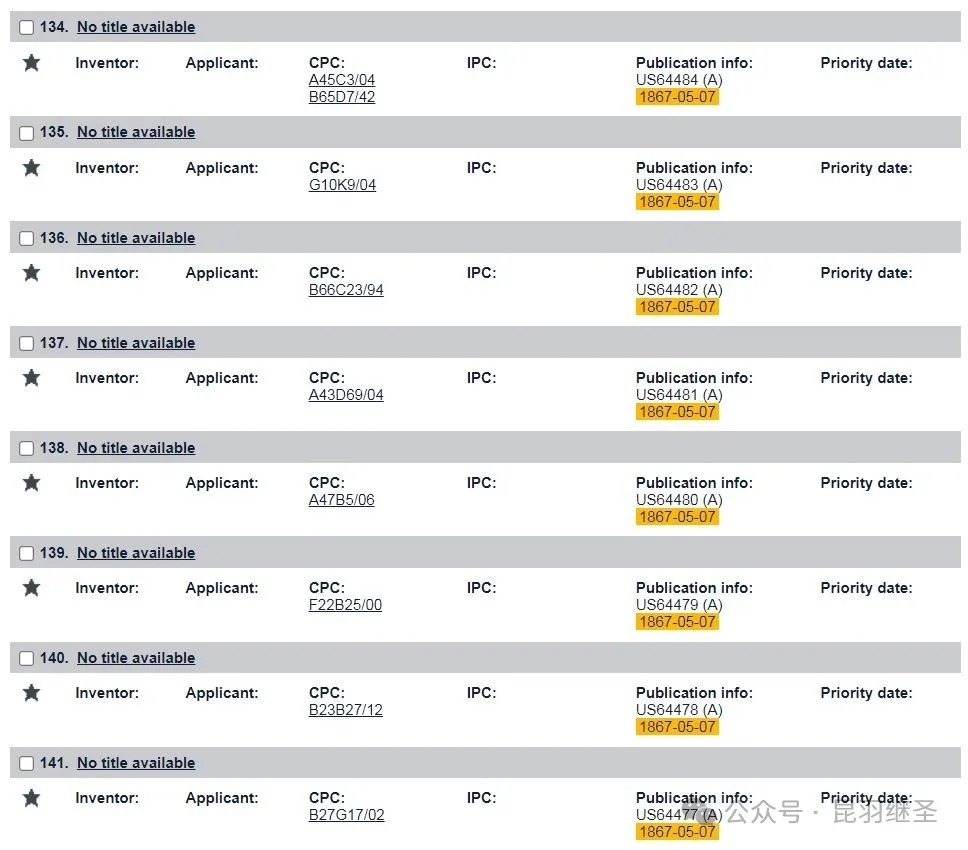Open CPC classification A45C3/04
968x850 pixels.
point(342,80)
